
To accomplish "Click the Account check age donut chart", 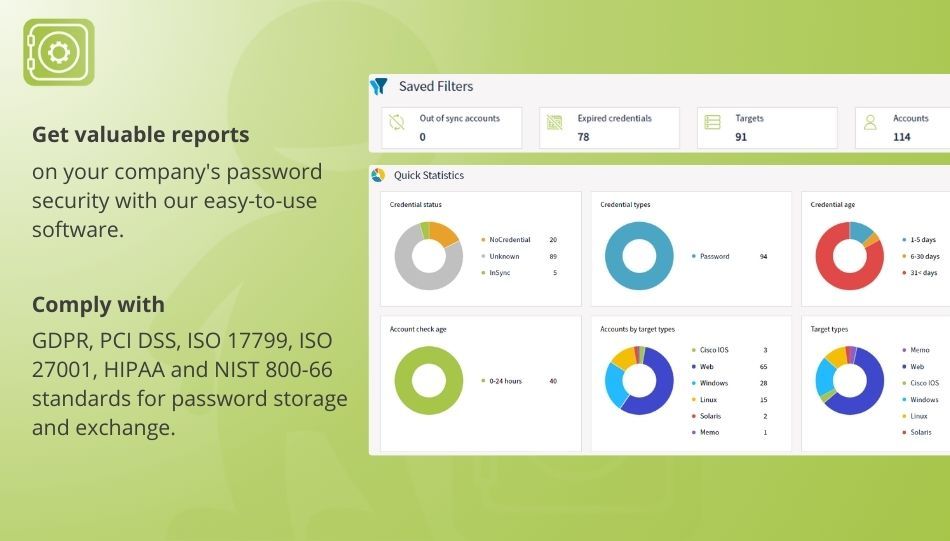I will [x=429, y=380].
